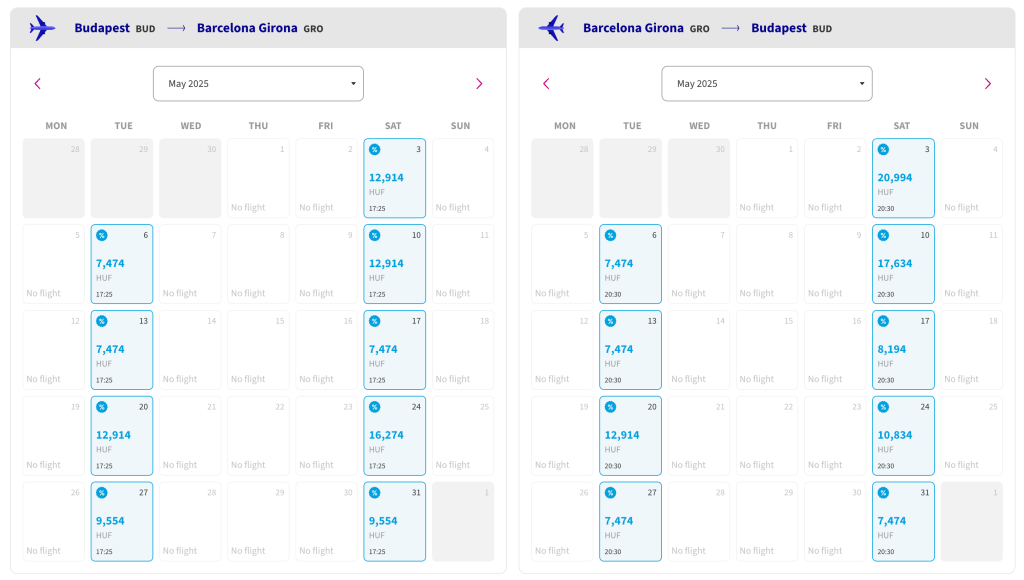
Task: Click discount badge on outbound May 3
Action: 375,150
